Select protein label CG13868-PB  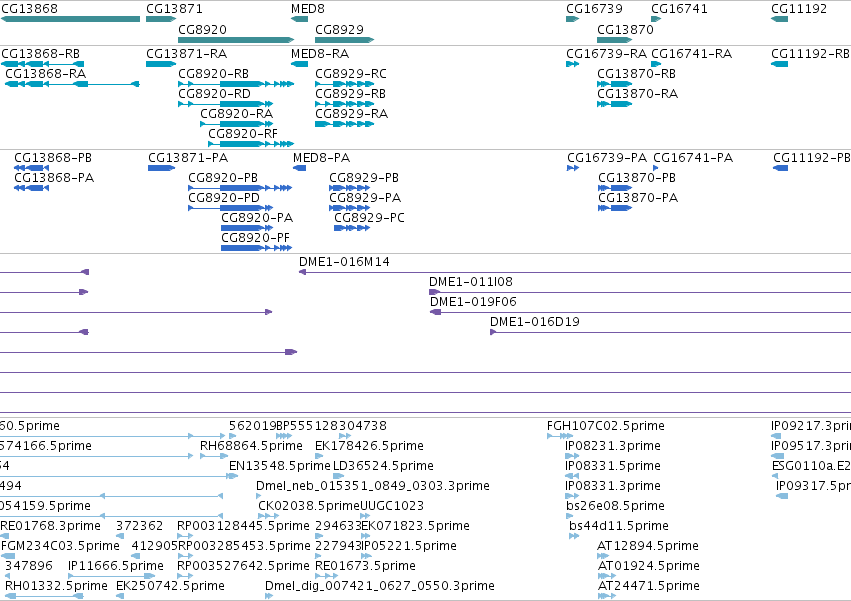[53, 158]
